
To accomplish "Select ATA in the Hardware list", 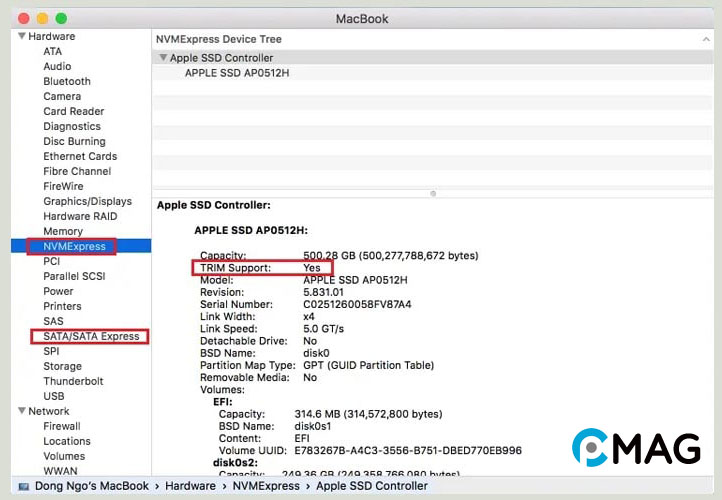I will 52,51.
